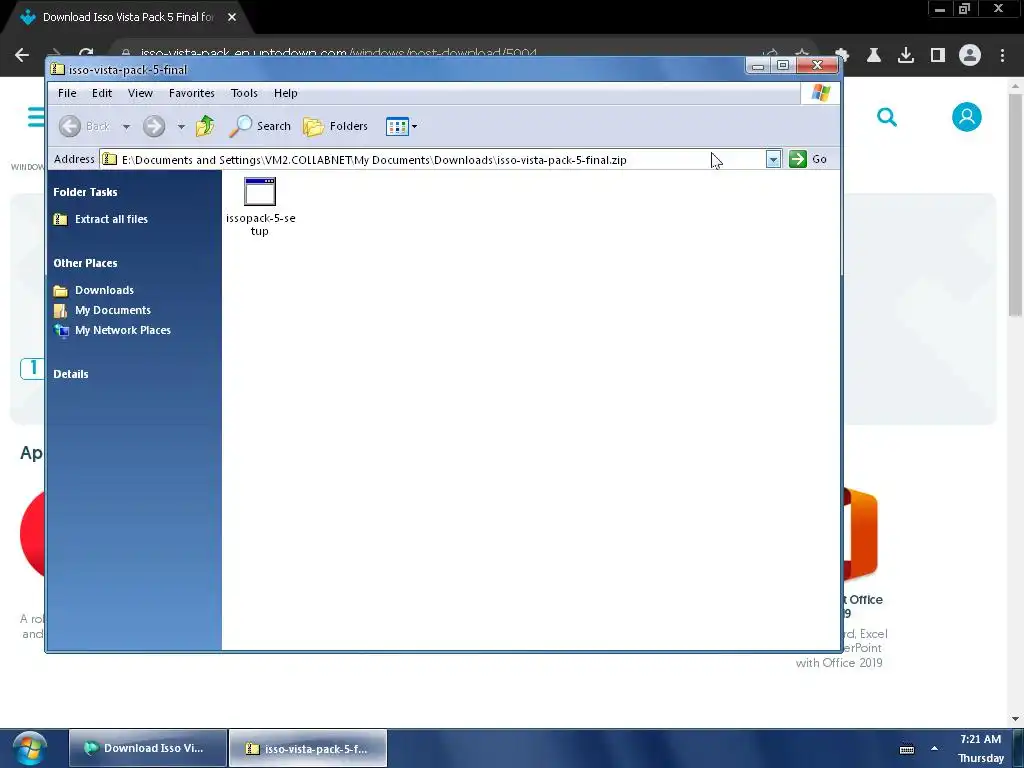Switch to isso-vista-pack-5-f... taskbar button

click(308, 748)
